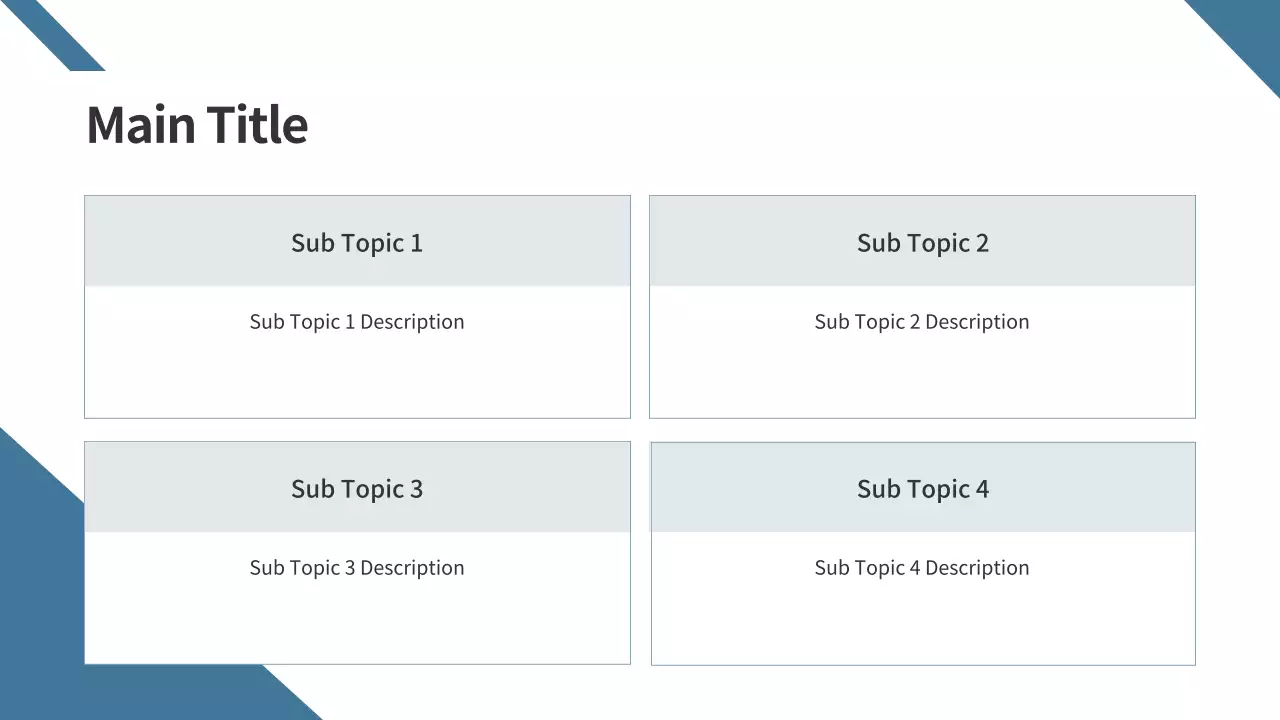The height and width of the screenshot is (720, 1280).
Task: Click the Main Title heading text
Action: (x=197, y=125)
